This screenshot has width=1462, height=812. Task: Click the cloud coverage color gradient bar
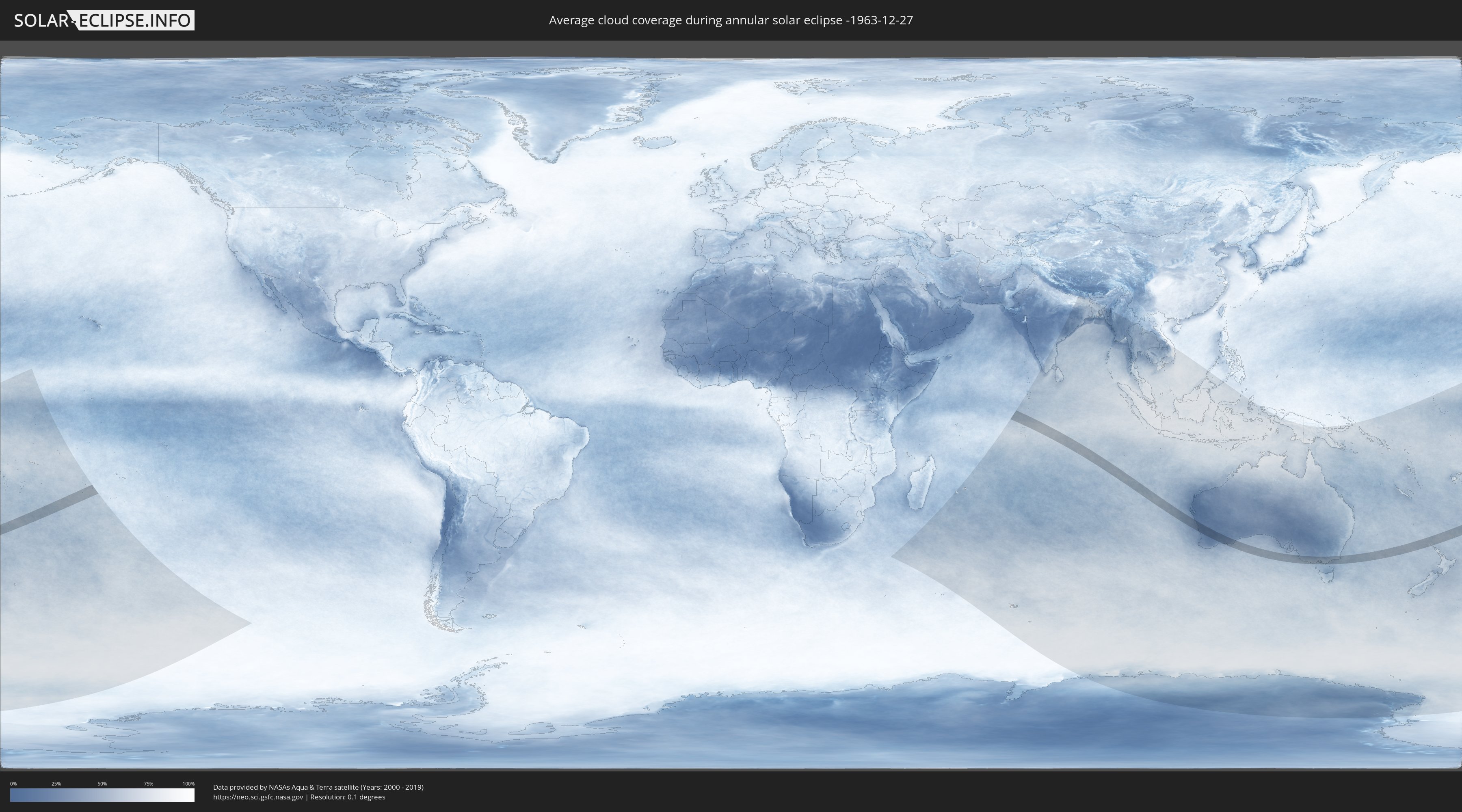tap(102, 795)
